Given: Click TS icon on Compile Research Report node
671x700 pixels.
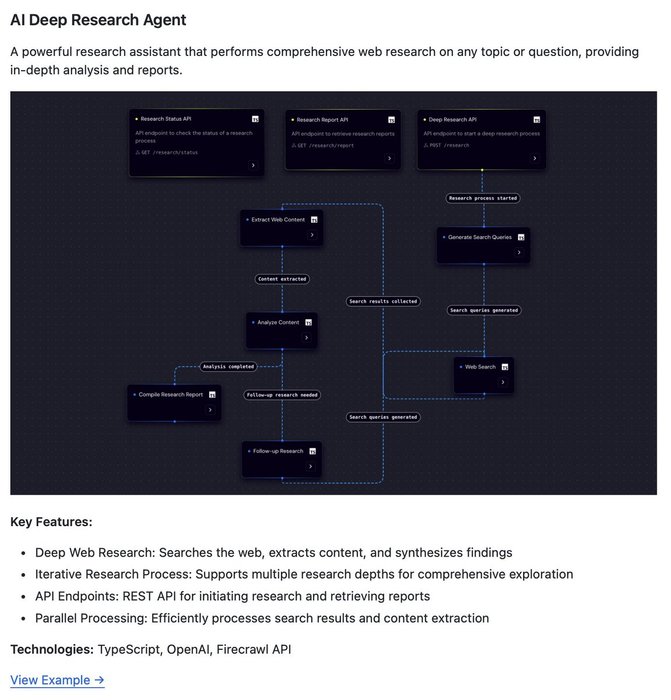Looking at the screenshot, I should point(213,395).
